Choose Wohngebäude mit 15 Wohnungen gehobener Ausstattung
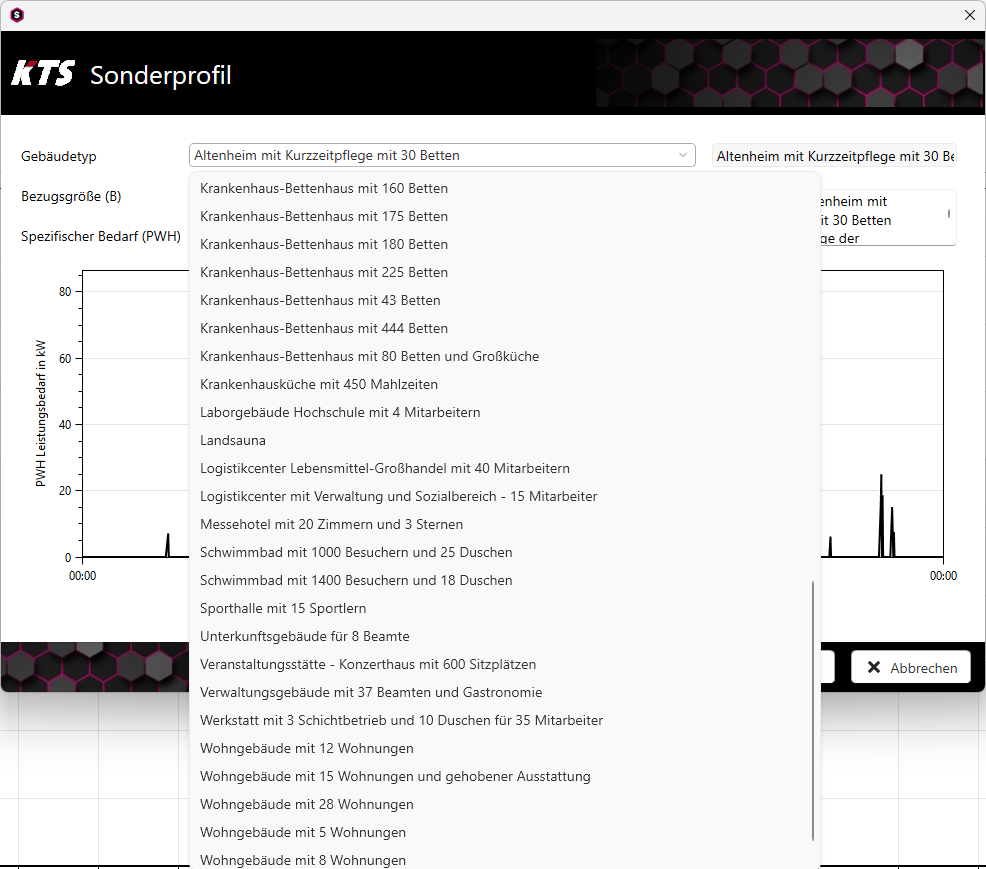 click(x=505, y=776)
